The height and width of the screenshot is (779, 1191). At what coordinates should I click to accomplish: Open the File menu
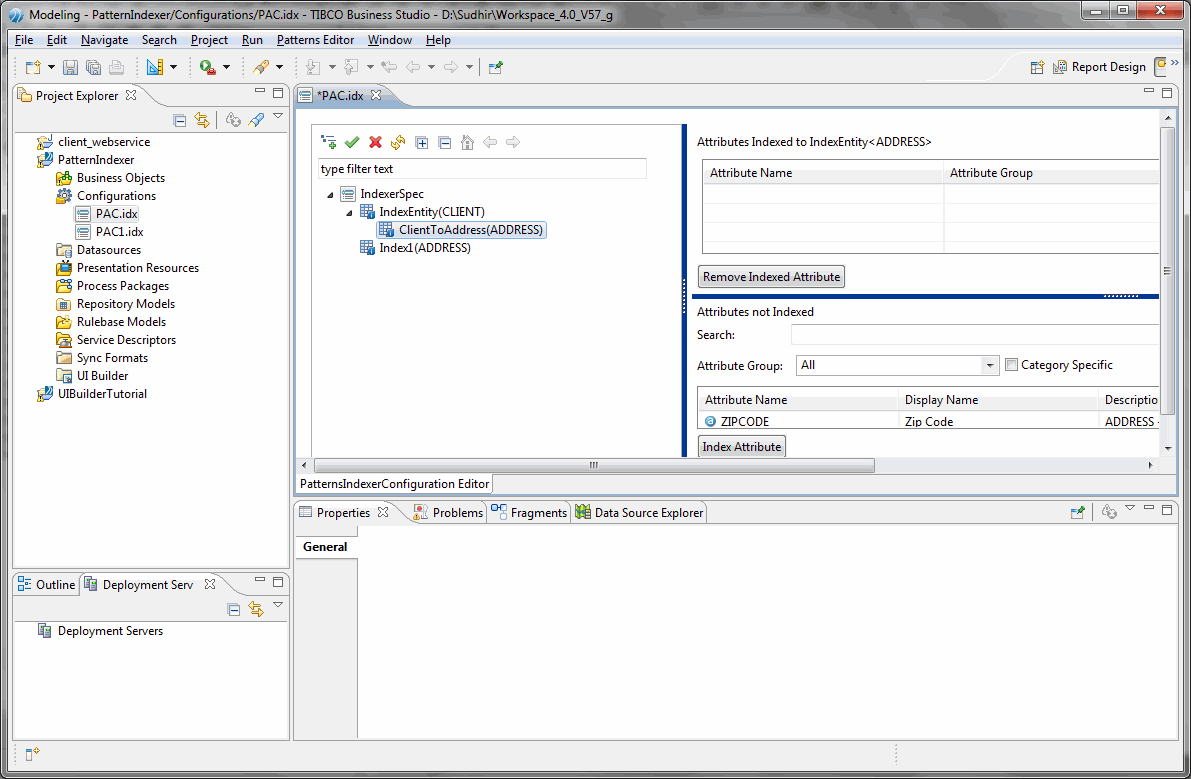[x=24, y=40]
